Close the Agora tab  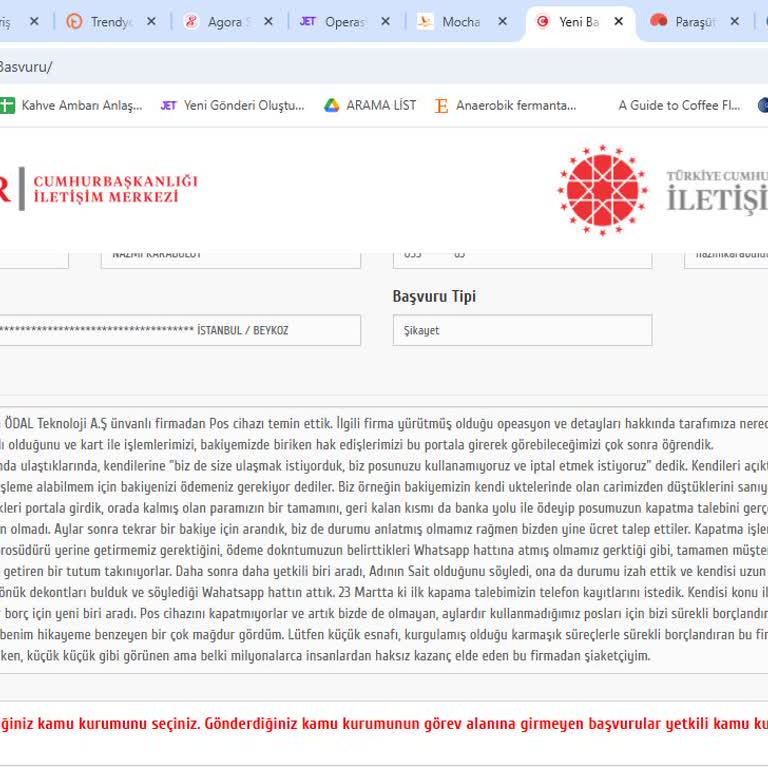(x=268, y=22)
